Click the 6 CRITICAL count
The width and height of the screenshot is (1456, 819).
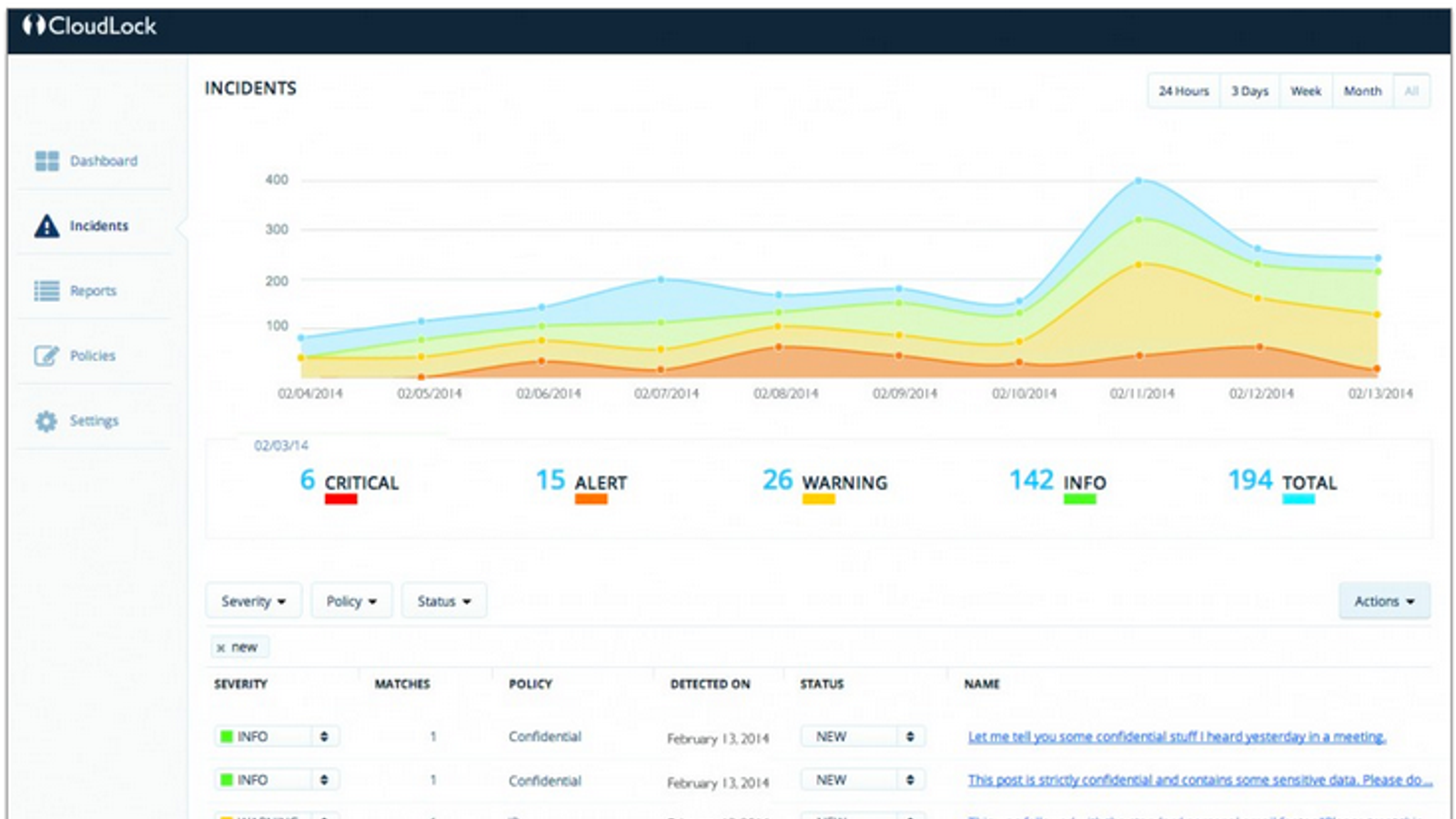[x=308, y=480]
